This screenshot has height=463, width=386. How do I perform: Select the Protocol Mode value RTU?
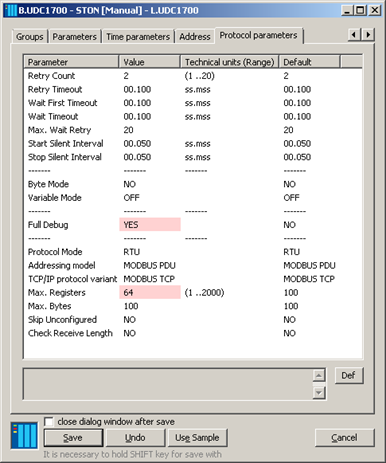[x=132, y=252]
